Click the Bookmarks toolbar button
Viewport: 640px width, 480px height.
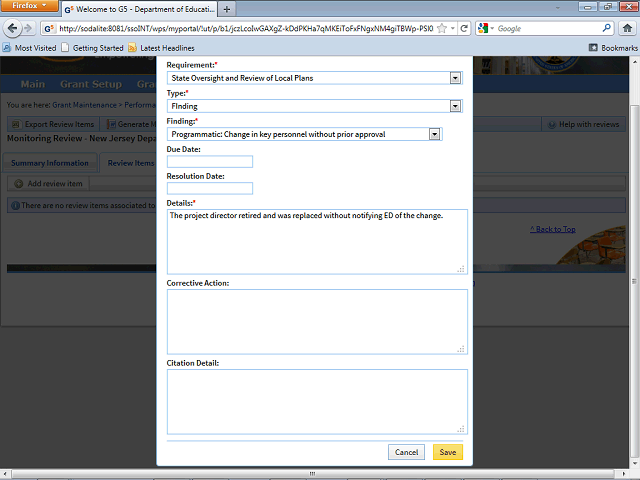[x=613, y=48]
